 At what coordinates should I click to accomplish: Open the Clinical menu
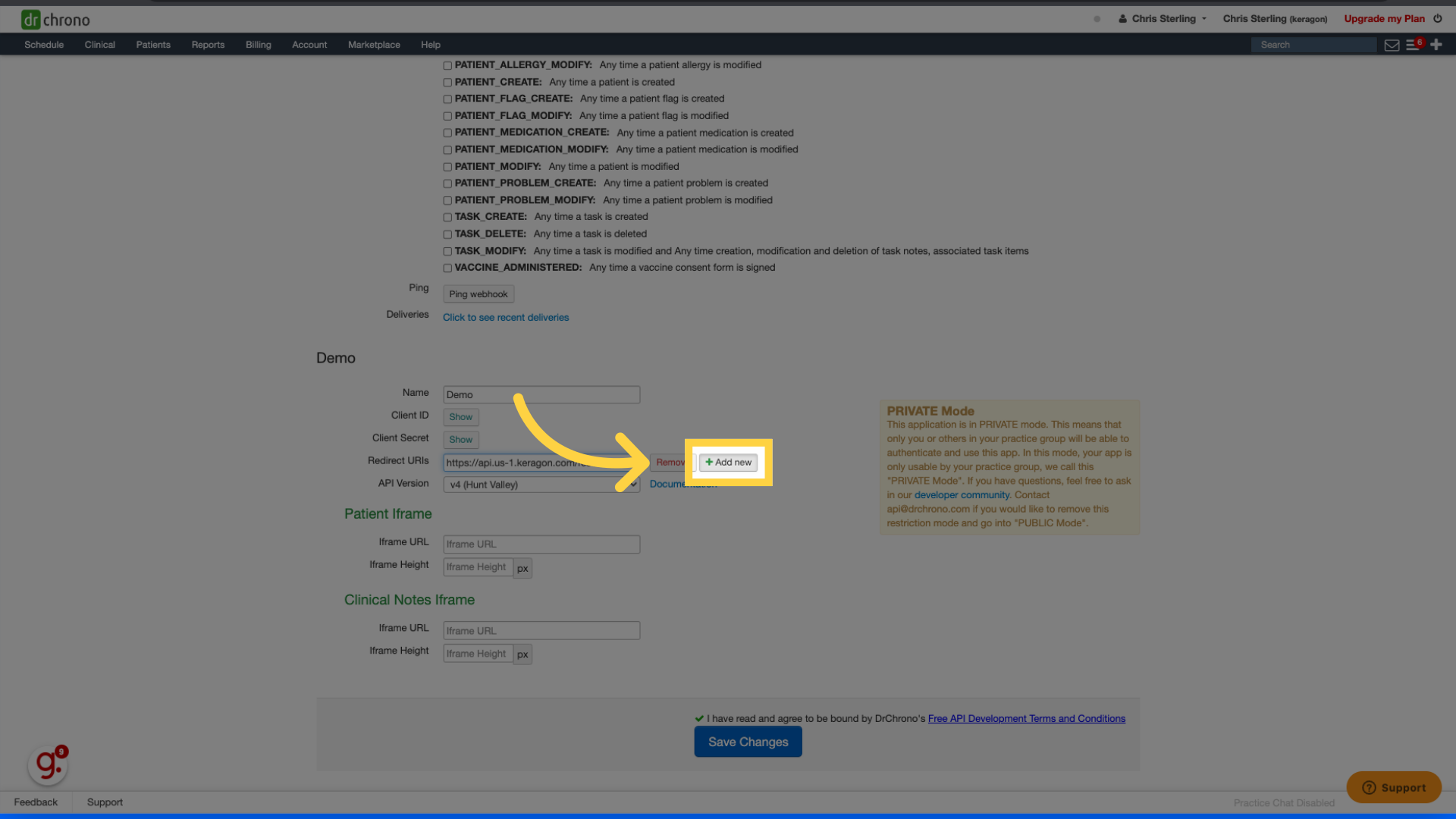click(100, 45)
